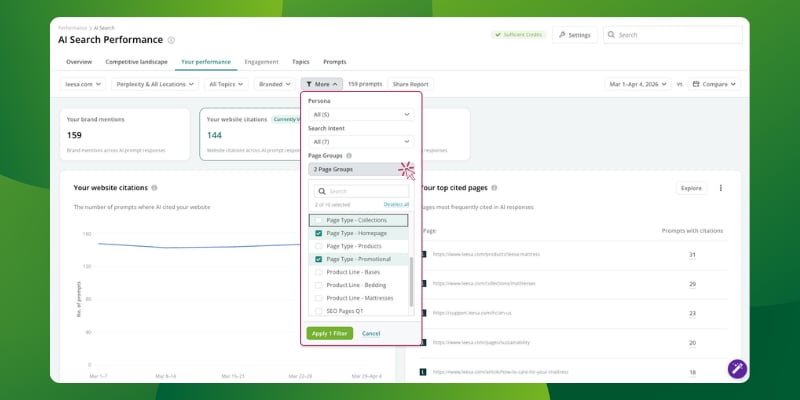Screen dimensions: 800x400
Task: Click Cancel in the filter popup
Action: pos(371,334)
